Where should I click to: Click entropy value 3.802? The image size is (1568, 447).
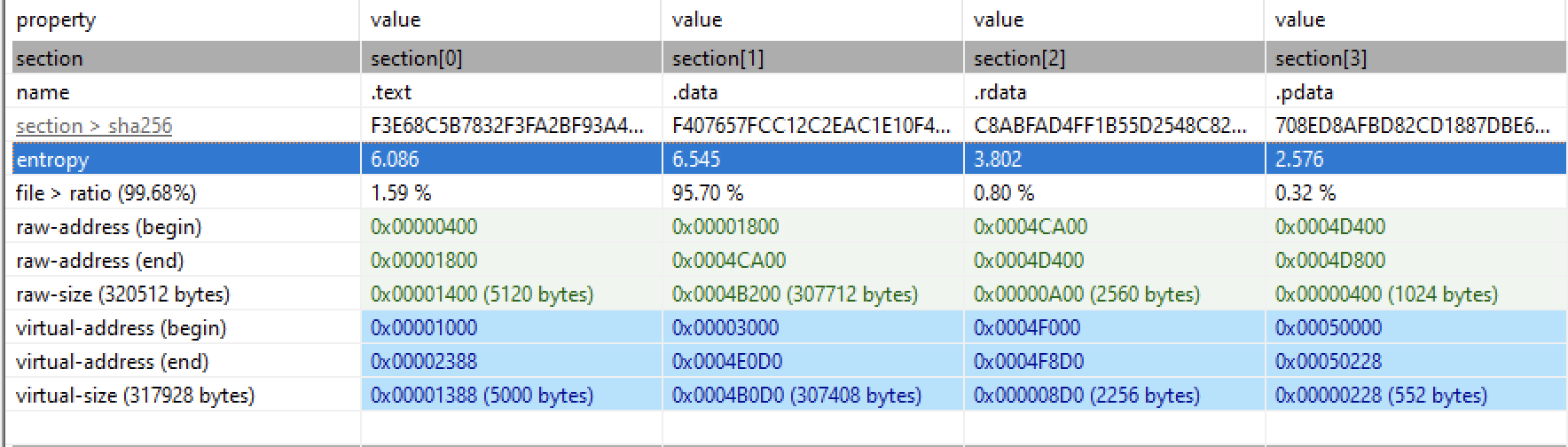pyautogui.click(x=998, y=160)
